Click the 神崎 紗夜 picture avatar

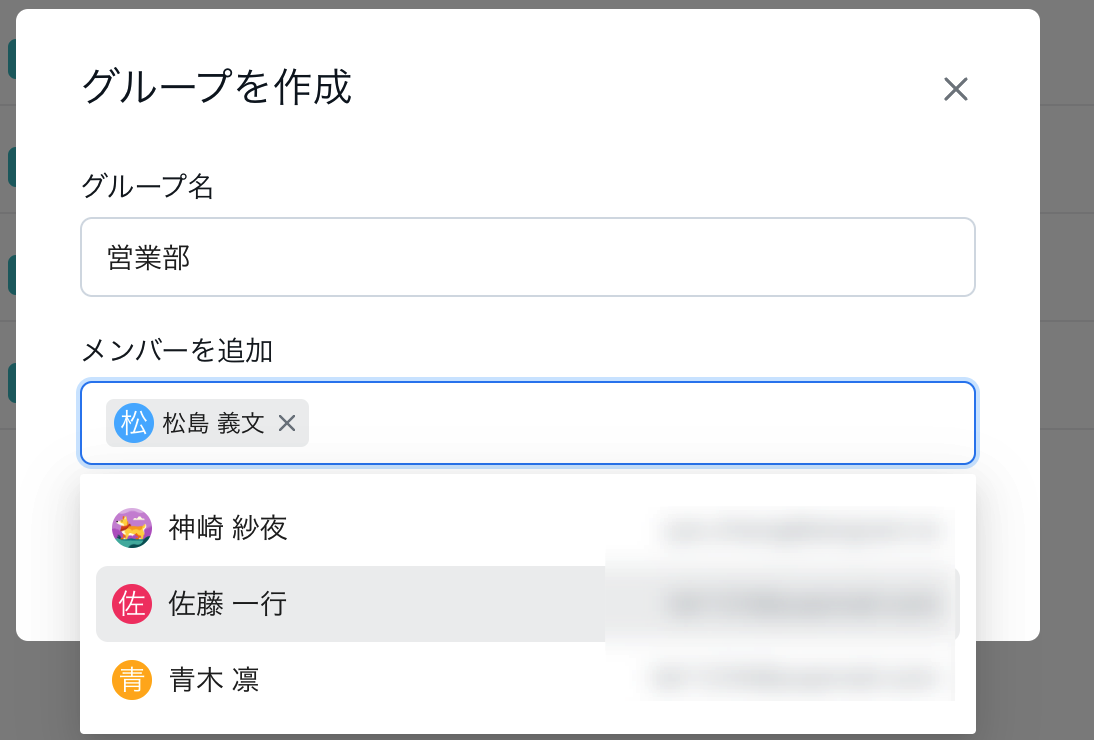point(132,528)
